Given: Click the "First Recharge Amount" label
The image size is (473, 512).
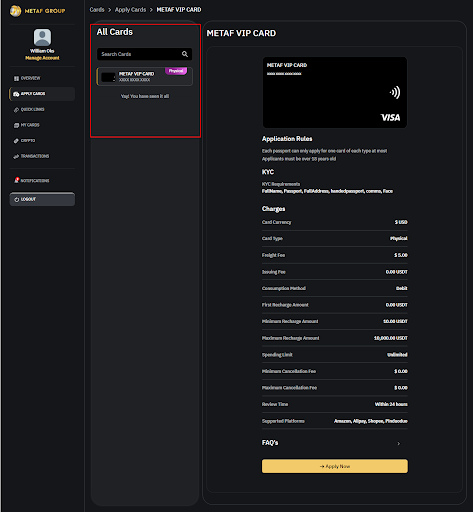Looking at the screenshot, I should point(285,305).
